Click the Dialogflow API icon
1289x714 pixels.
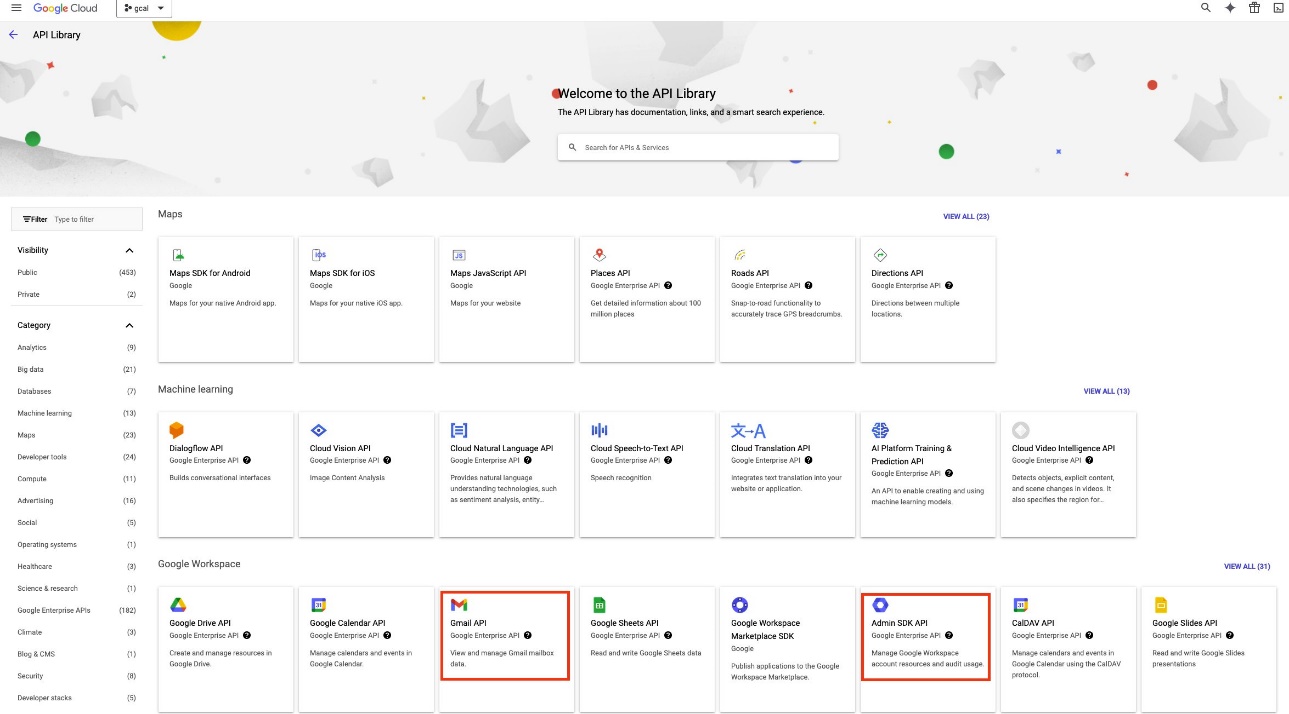177,430
